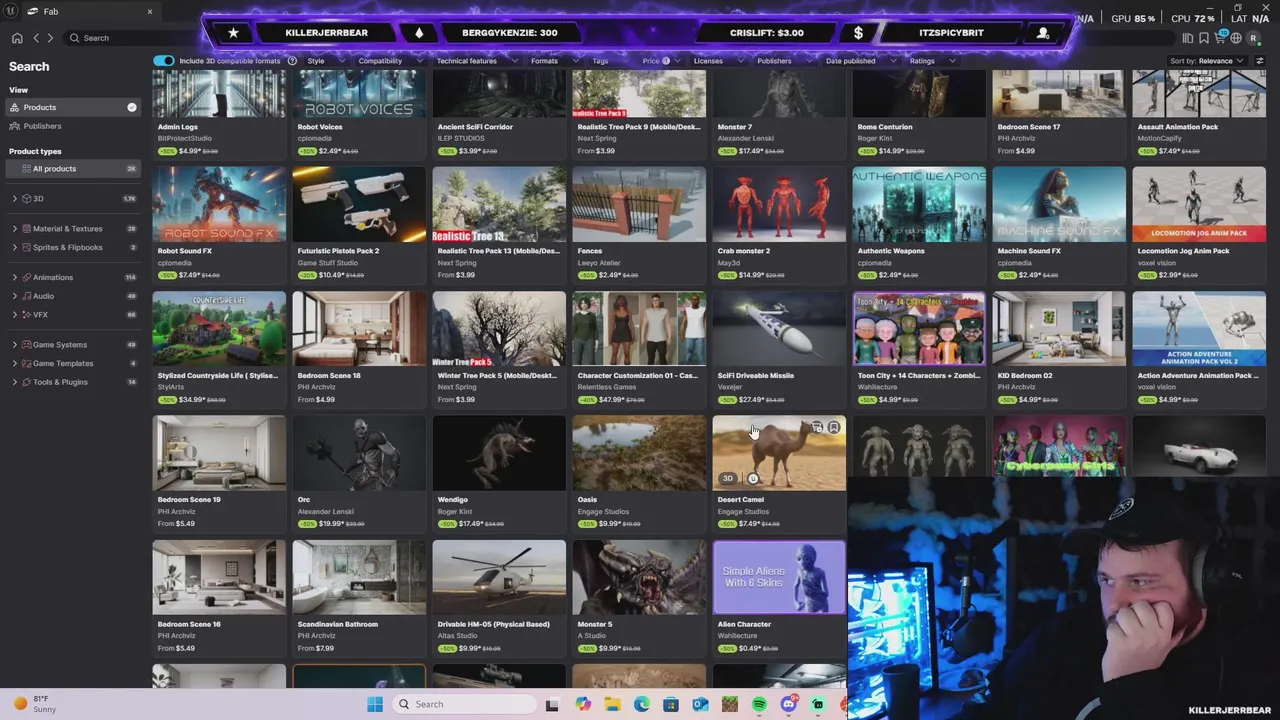Go back with the left arrow
This screenshot has height=720, width=1280.
coord(36,38)
